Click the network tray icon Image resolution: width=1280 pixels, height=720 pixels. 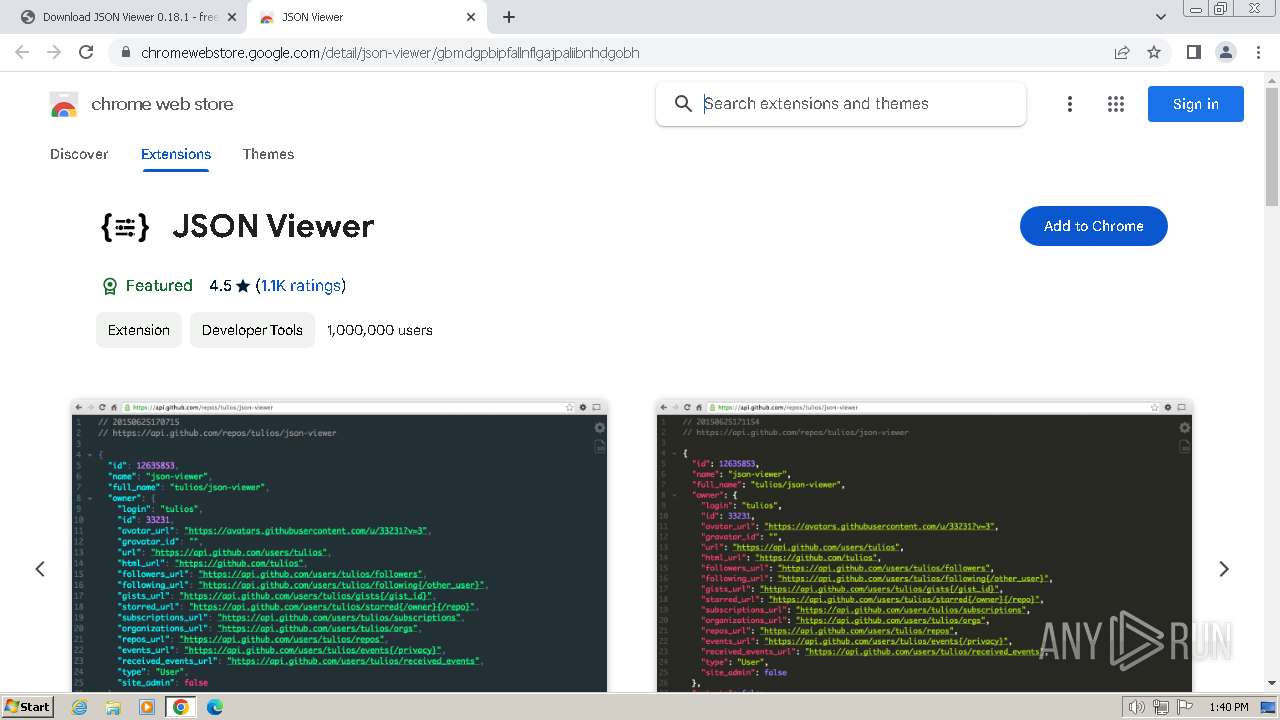(x=1161, y=707)
